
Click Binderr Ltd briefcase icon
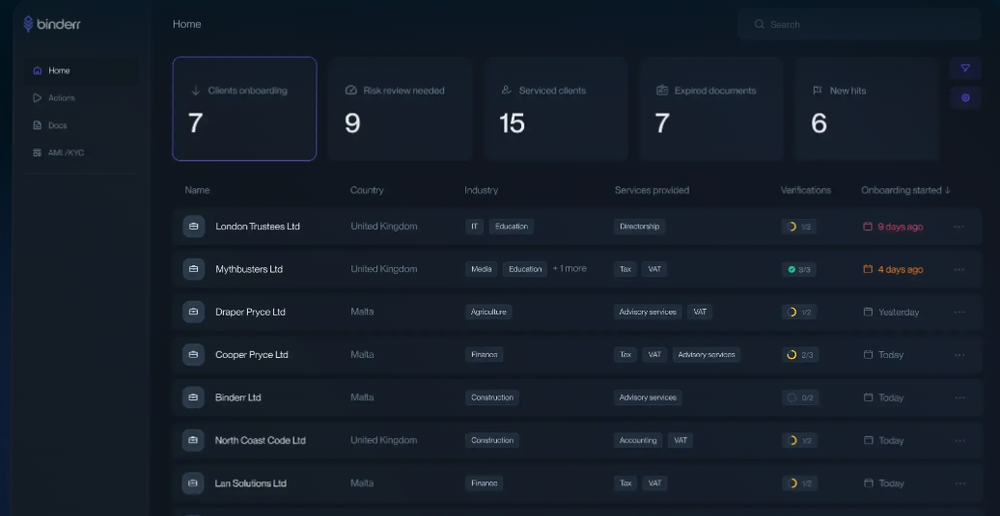[194, 397]
